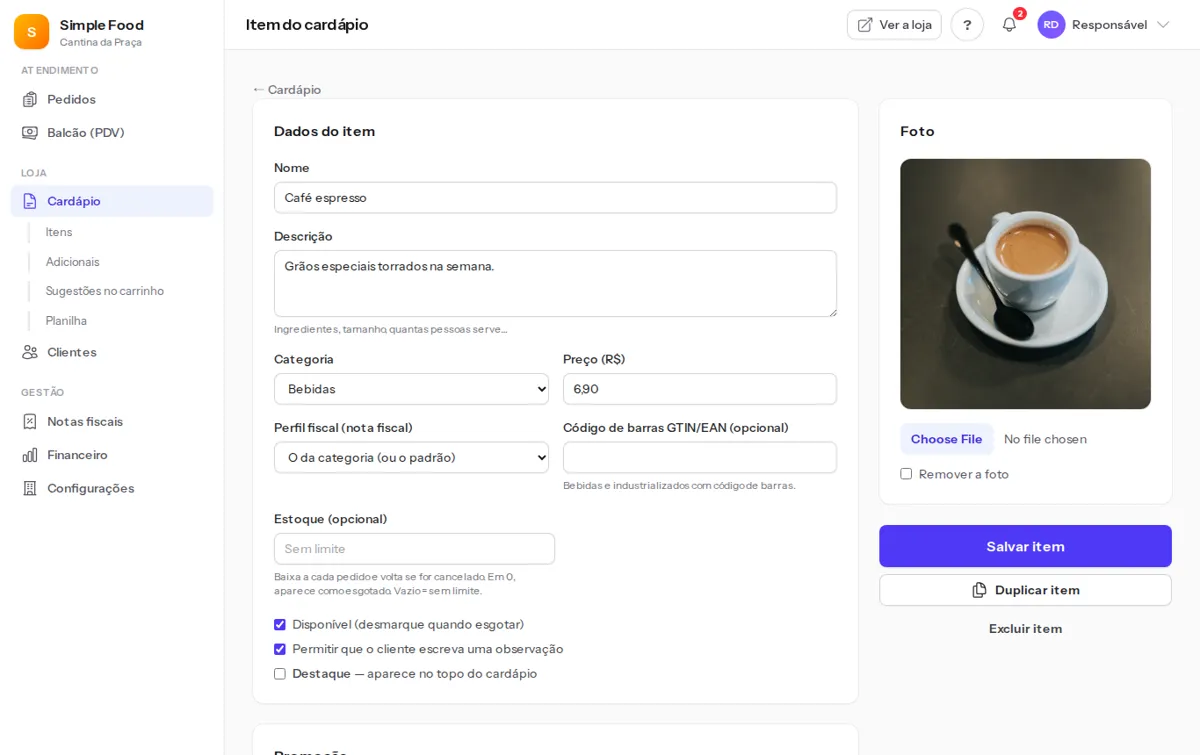
Task: Select Sugestões no carrinho
Action: [x=105, y=291]
